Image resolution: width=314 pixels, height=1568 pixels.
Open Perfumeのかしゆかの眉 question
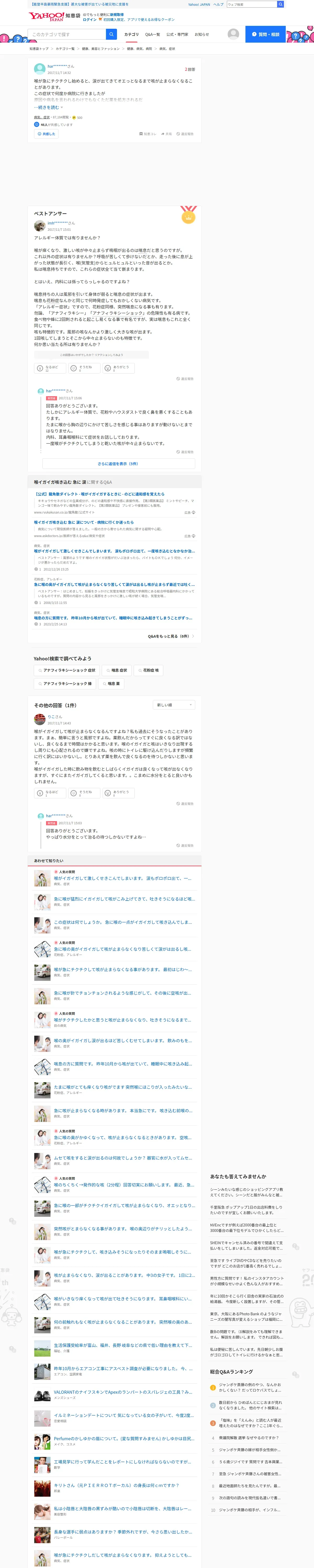pyautogui.click(x=124, y=1439)
